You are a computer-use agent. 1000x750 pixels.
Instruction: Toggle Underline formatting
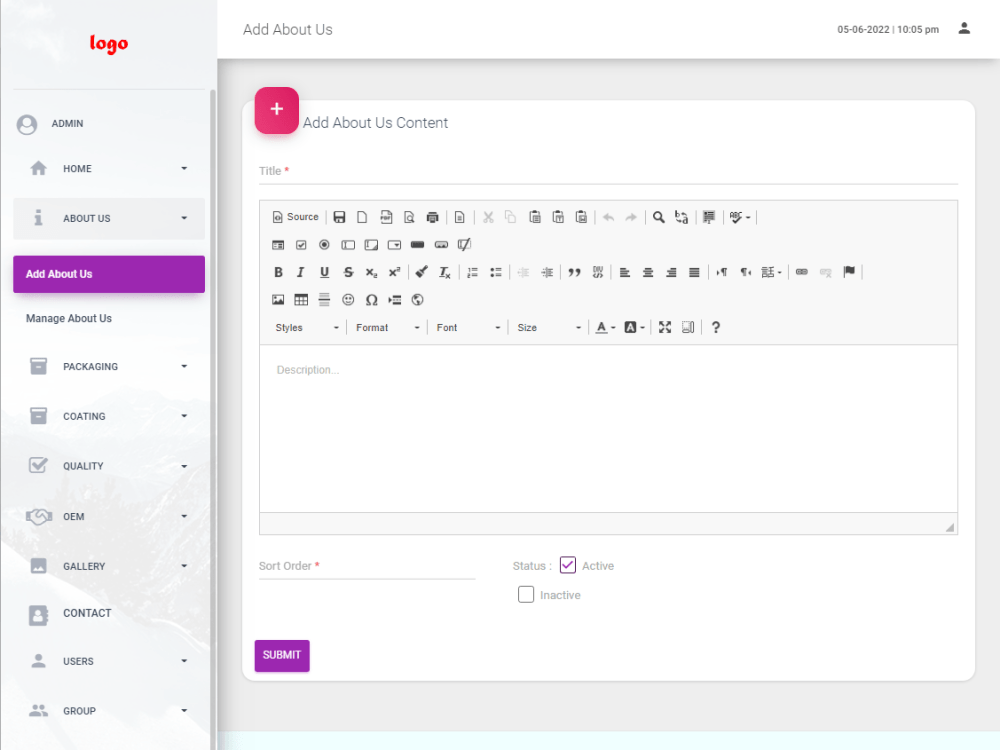(325, 272)
